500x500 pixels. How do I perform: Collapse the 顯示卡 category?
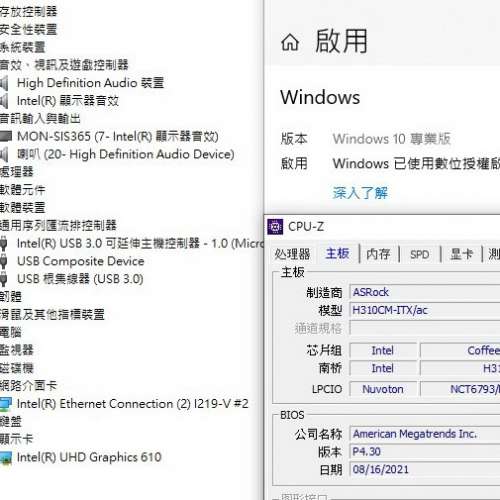17,439
